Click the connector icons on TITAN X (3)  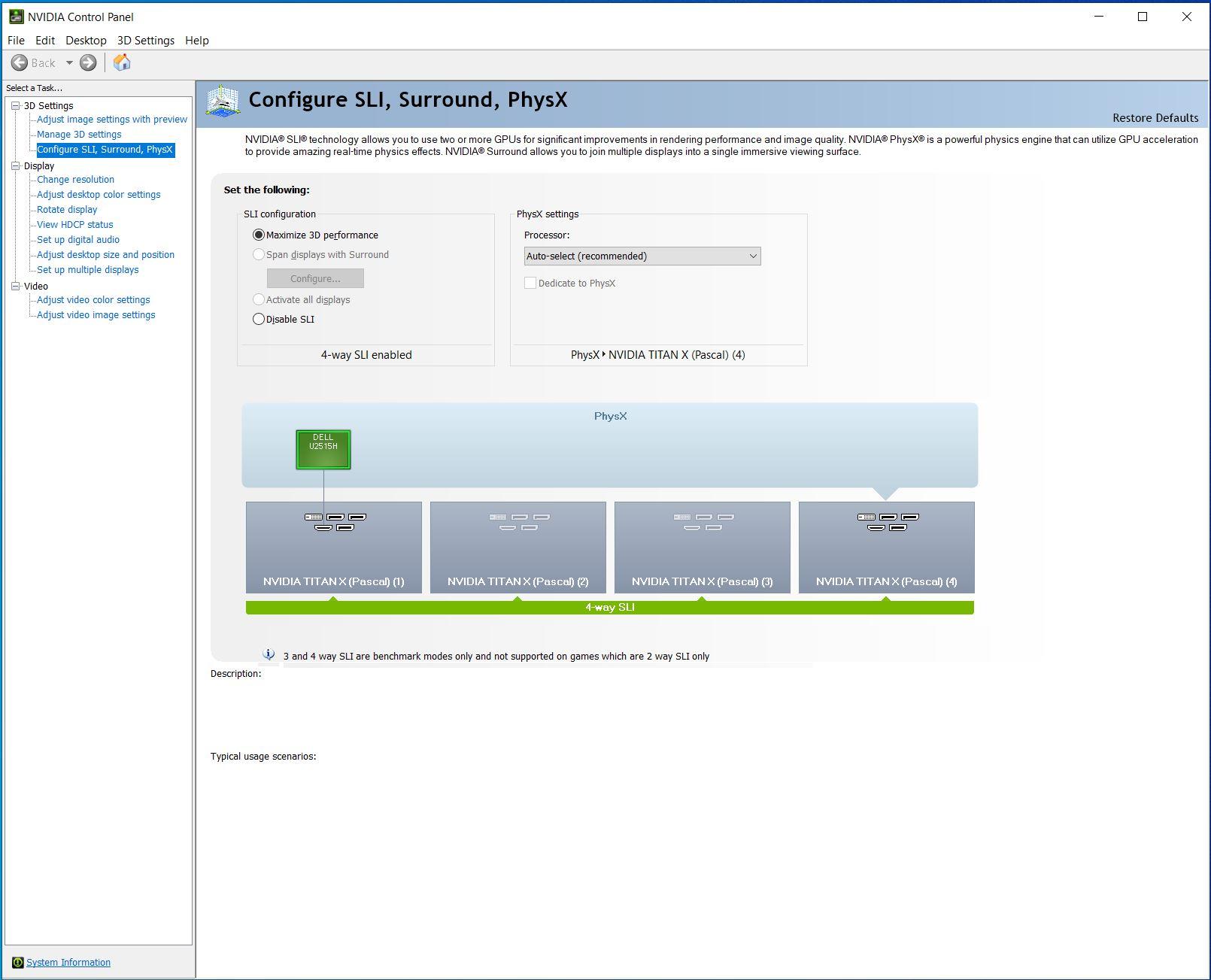click(703, 522)
